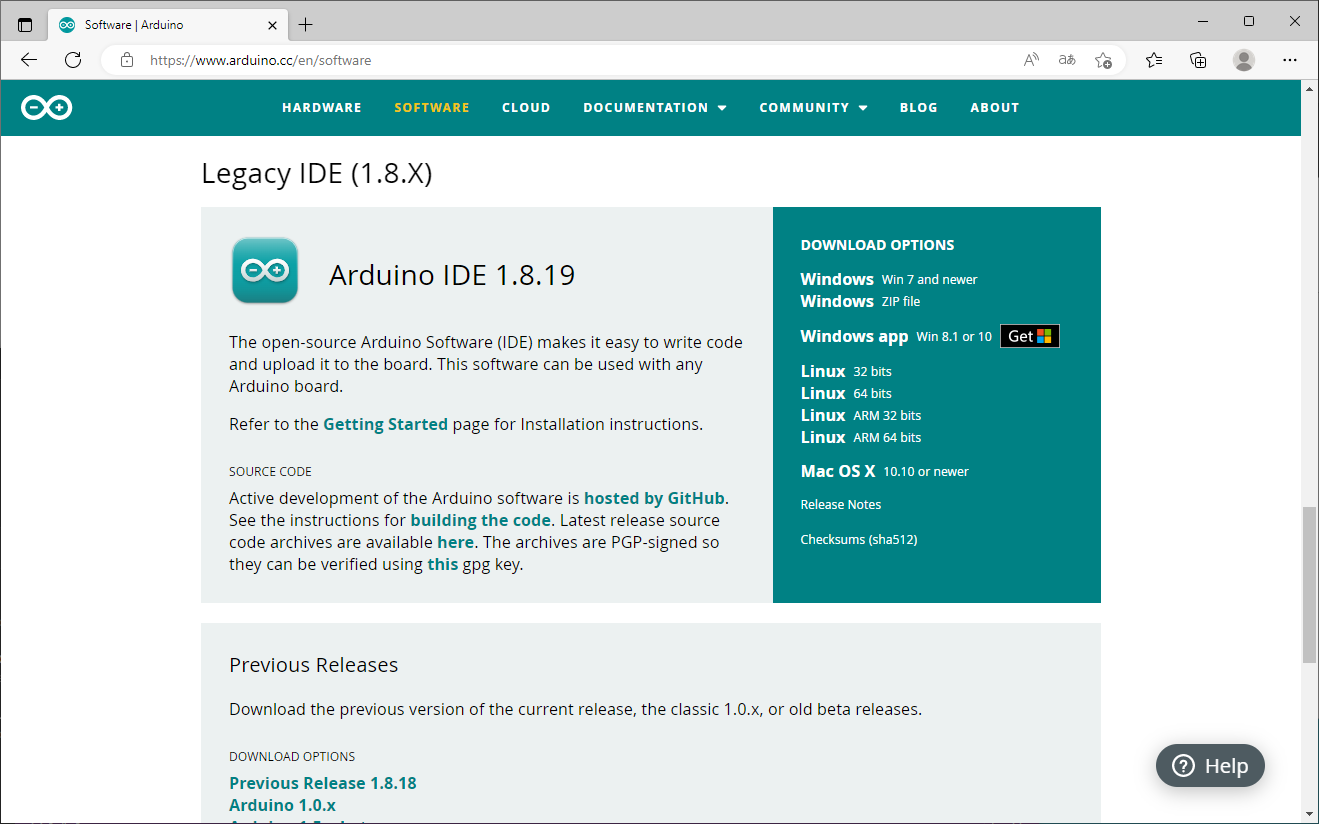Open a new browser tab
The height and width of the screenshot is (824, 1319).
[x=306, y=24]
